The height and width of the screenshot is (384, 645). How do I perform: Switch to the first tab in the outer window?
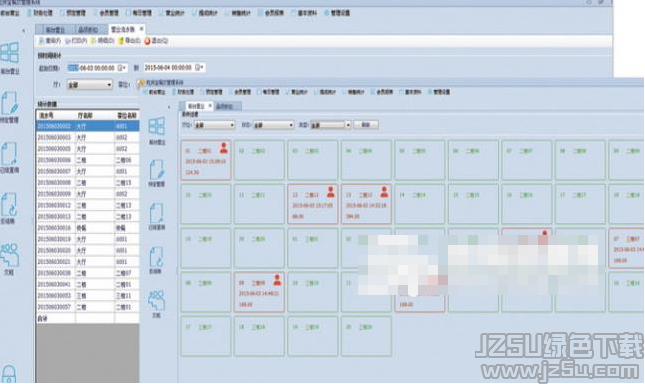tap(55, 30)
